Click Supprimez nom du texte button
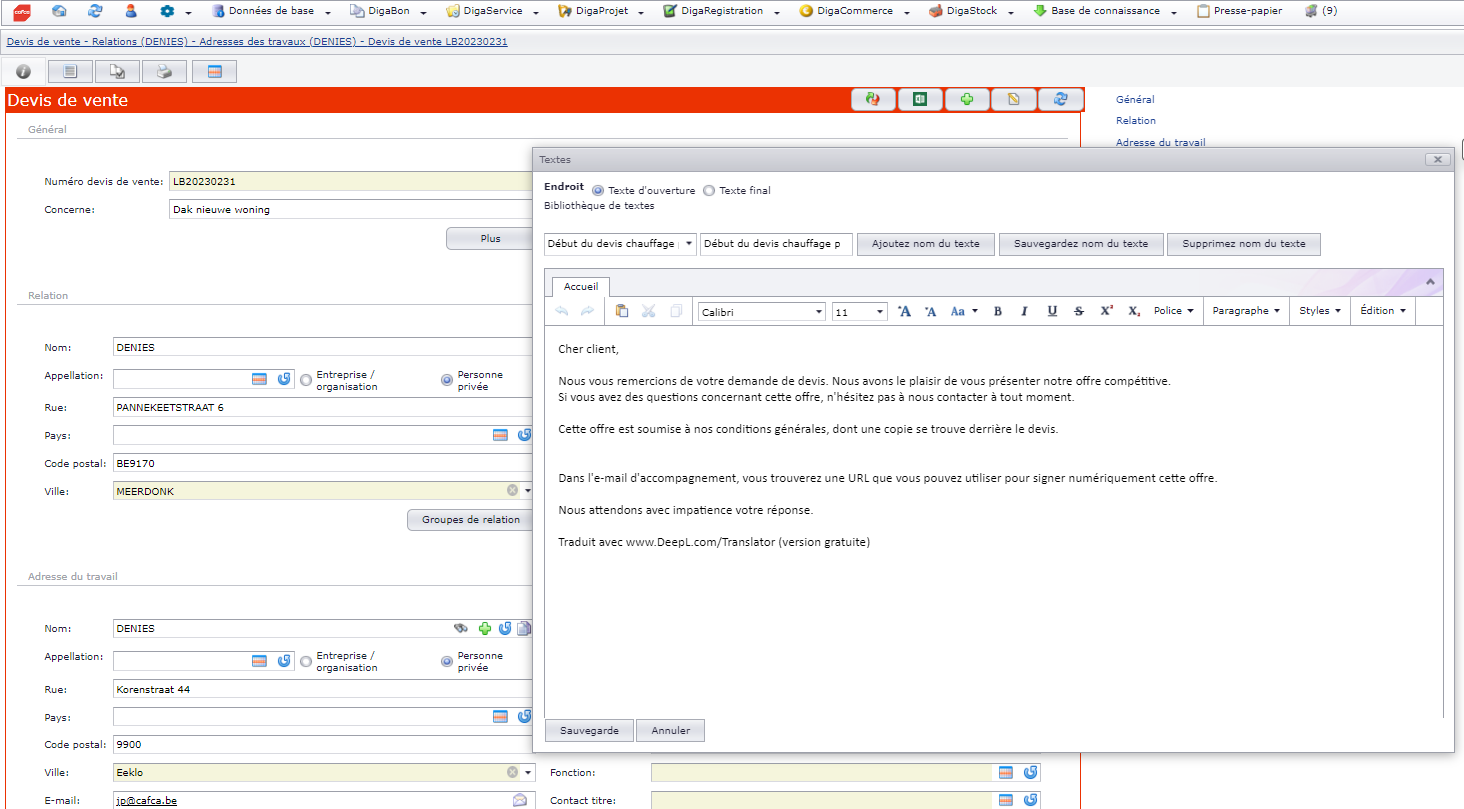Screen dimensions: 1464x809 pyautogui.click(x=1244, y=244)
